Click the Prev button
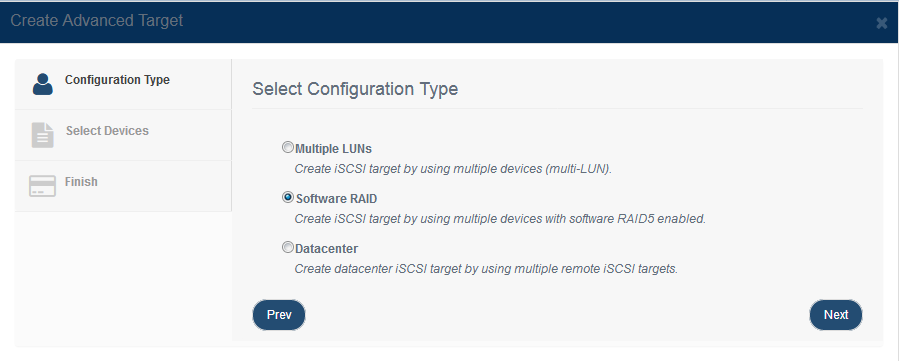Viewport: 899px width, 361px height. coord(279,315)
